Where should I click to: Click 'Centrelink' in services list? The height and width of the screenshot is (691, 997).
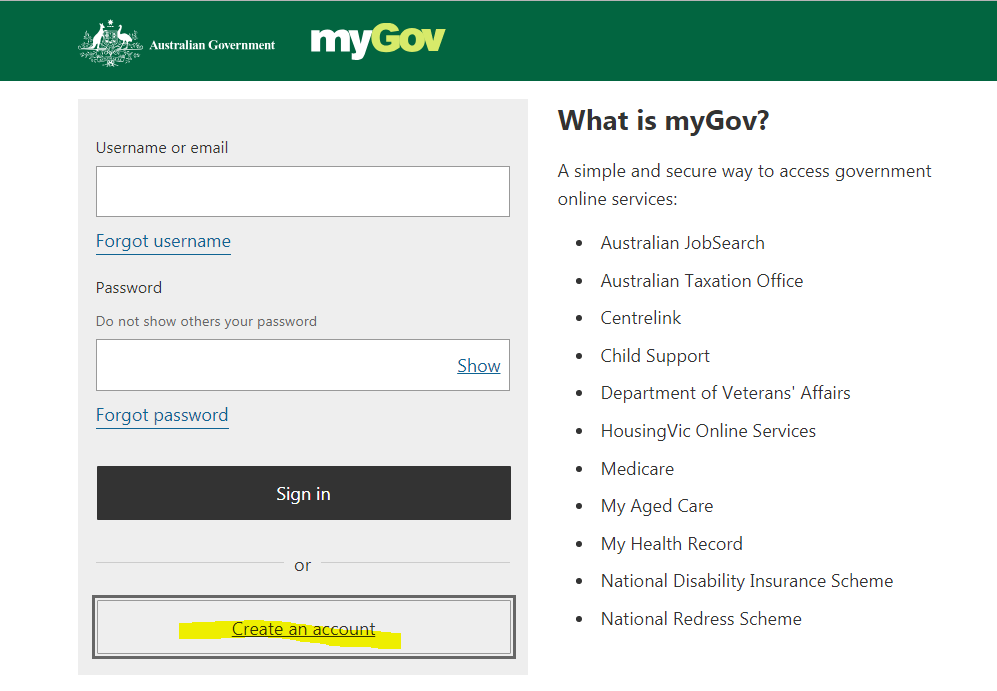640,318
